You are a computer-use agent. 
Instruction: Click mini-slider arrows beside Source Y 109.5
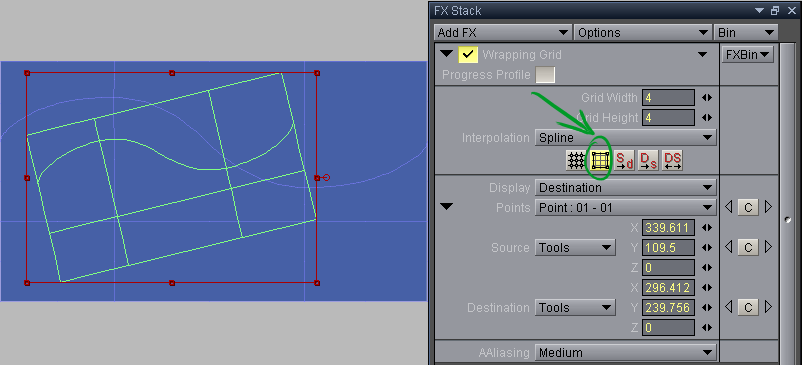707,248
